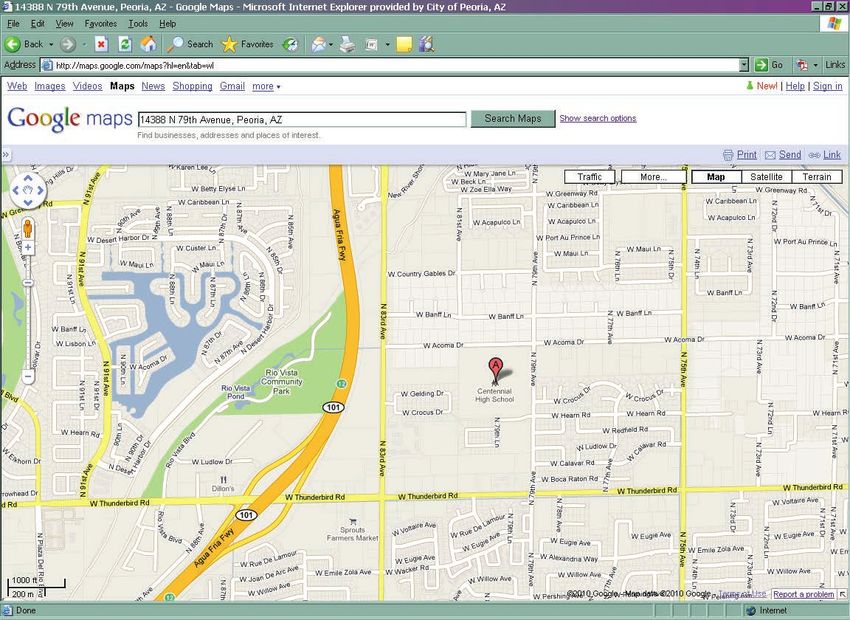The height and width of the screenshot is (620, 850).
Task: Click Centennial High School map label
Action: (494, 395)
